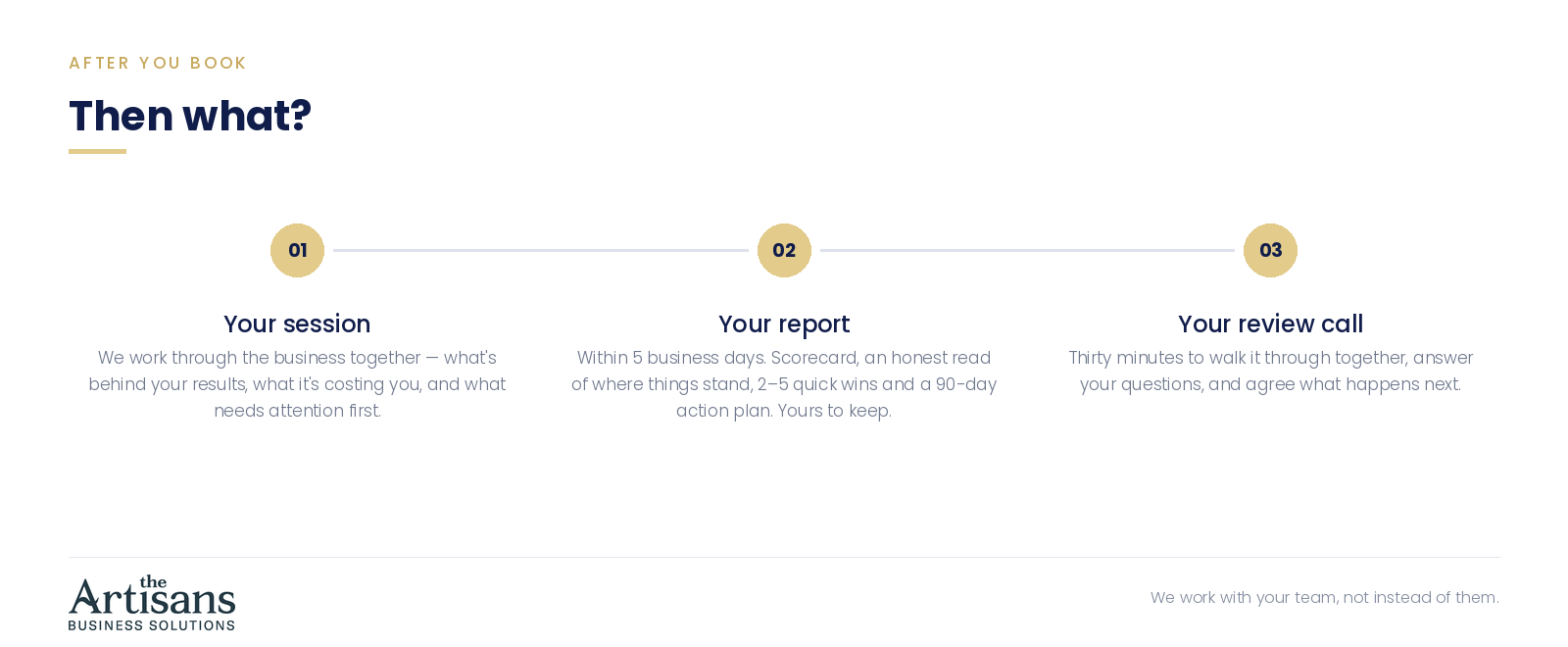Click the 'BUSINESS SOLUTIONS' text in the logo
Viewport: 1568px width, 647px height.
[152, 625]
